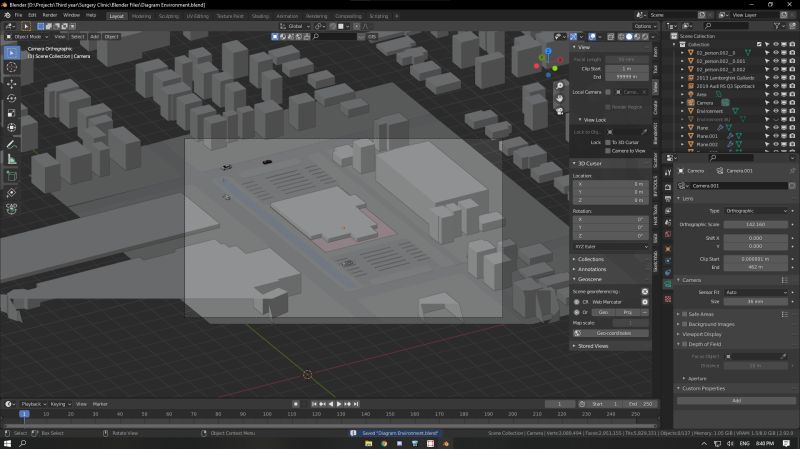
Task: Open XYZ Euler rotation mode dropdown
Action: click(x=611, y=246)
